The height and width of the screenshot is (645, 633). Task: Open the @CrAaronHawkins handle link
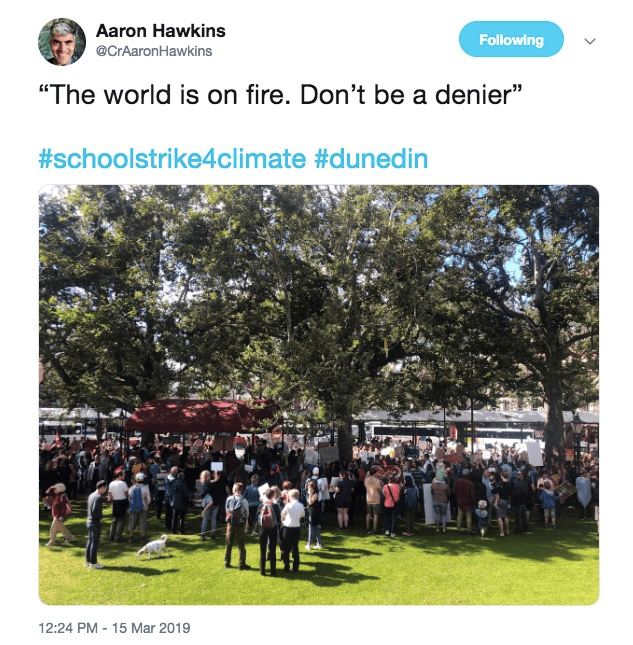(x=154, y=51)
